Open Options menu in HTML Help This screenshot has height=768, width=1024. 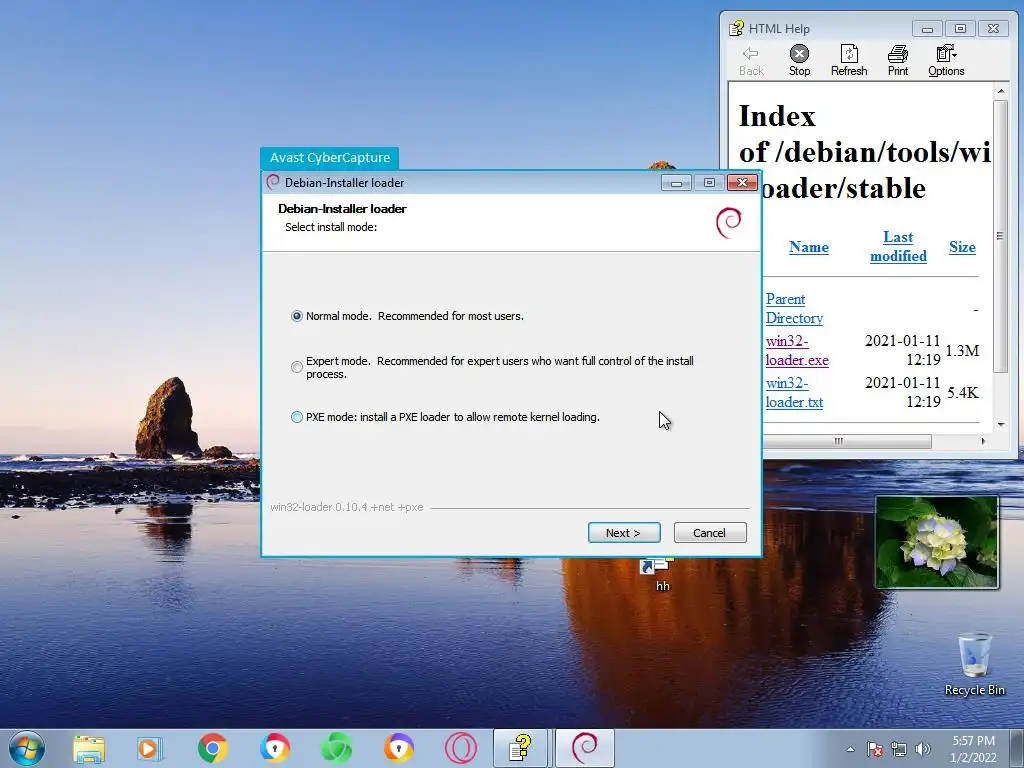(946, 61)
